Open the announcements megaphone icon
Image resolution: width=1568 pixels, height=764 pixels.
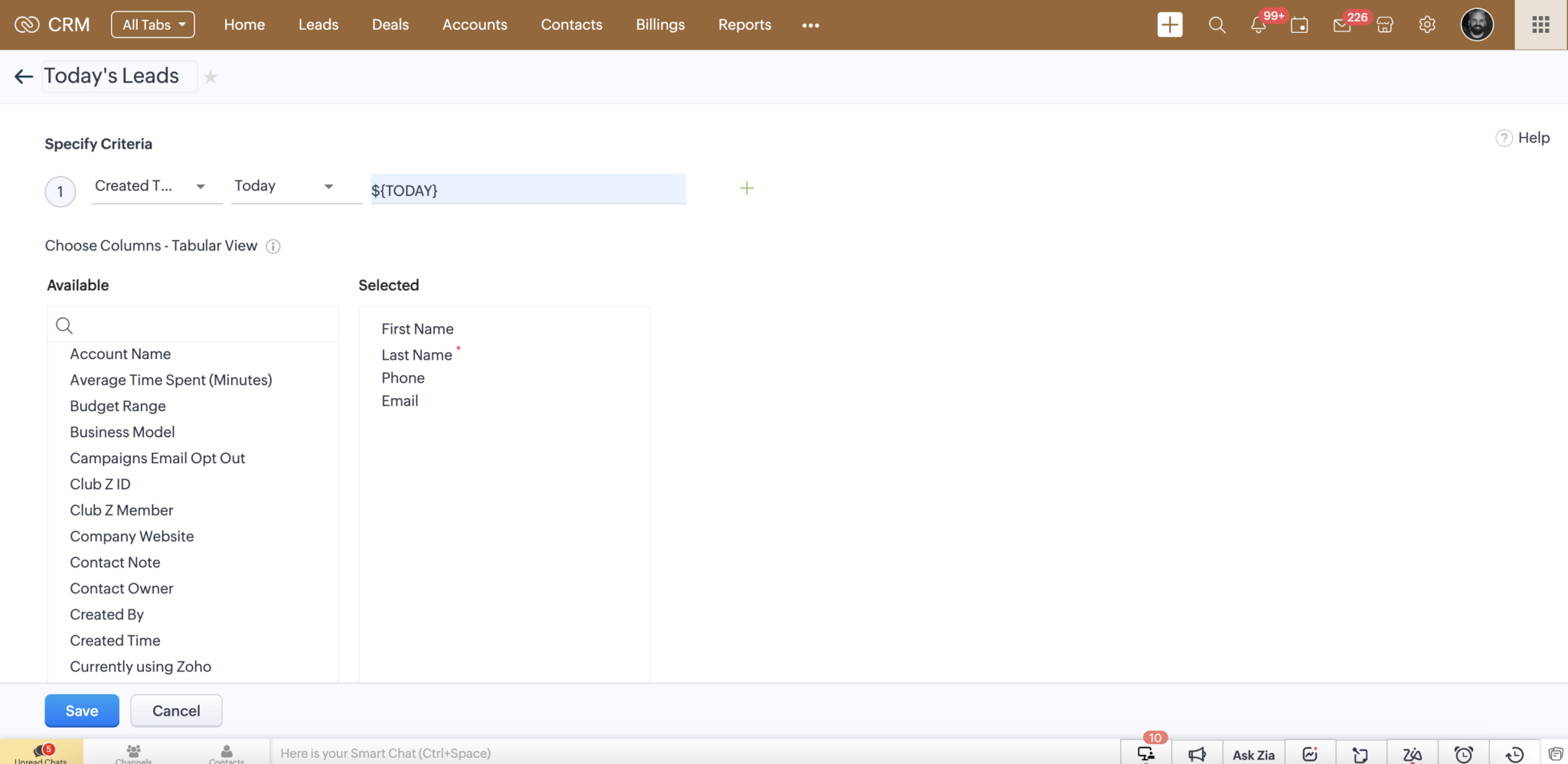point(1197,753)
